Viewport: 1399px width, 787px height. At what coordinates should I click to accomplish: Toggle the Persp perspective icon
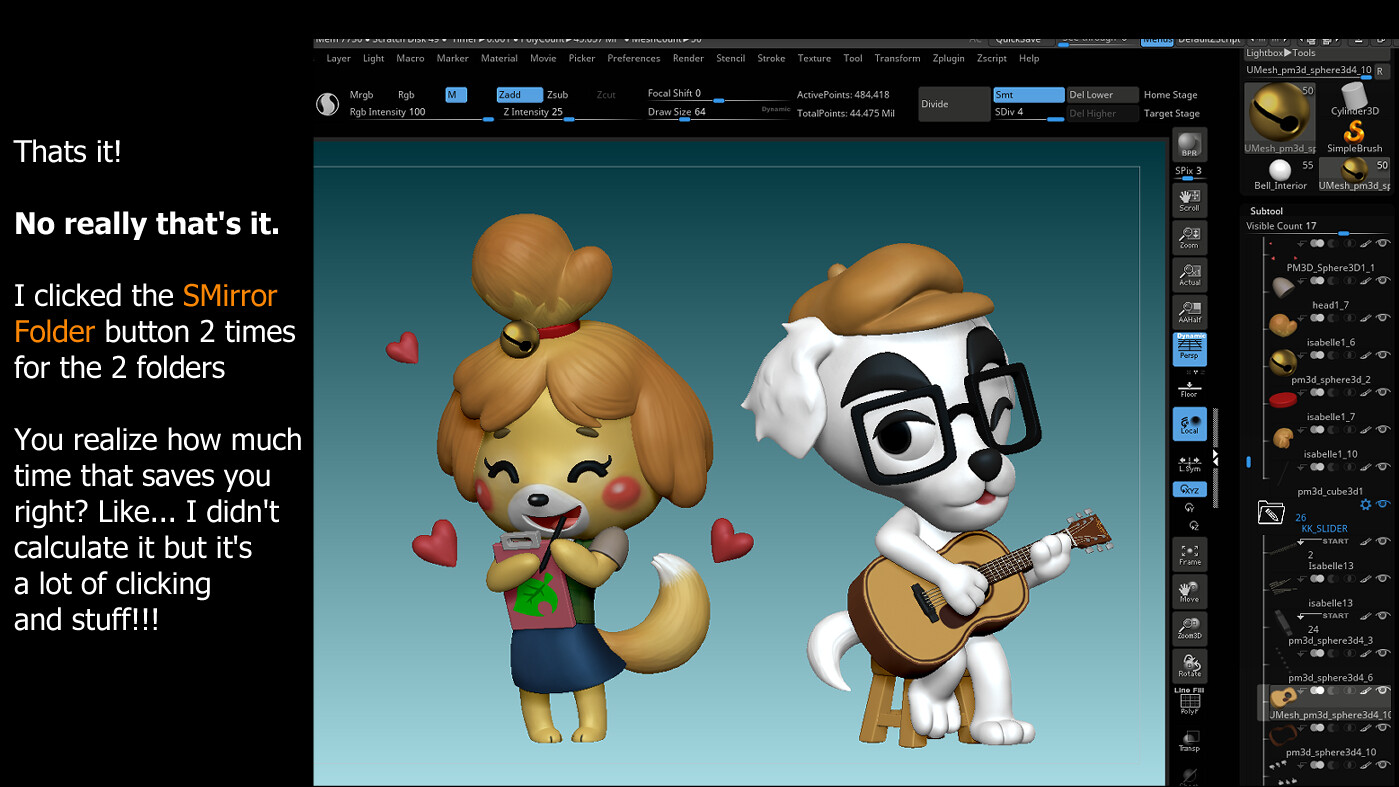(1189, 349)
